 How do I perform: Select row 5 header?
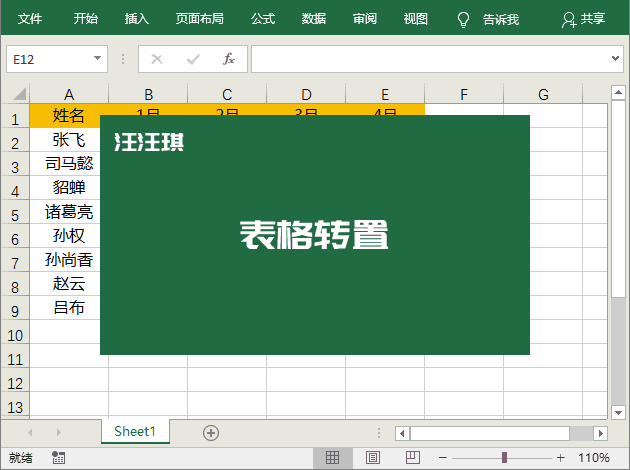(x=15, y=212)
